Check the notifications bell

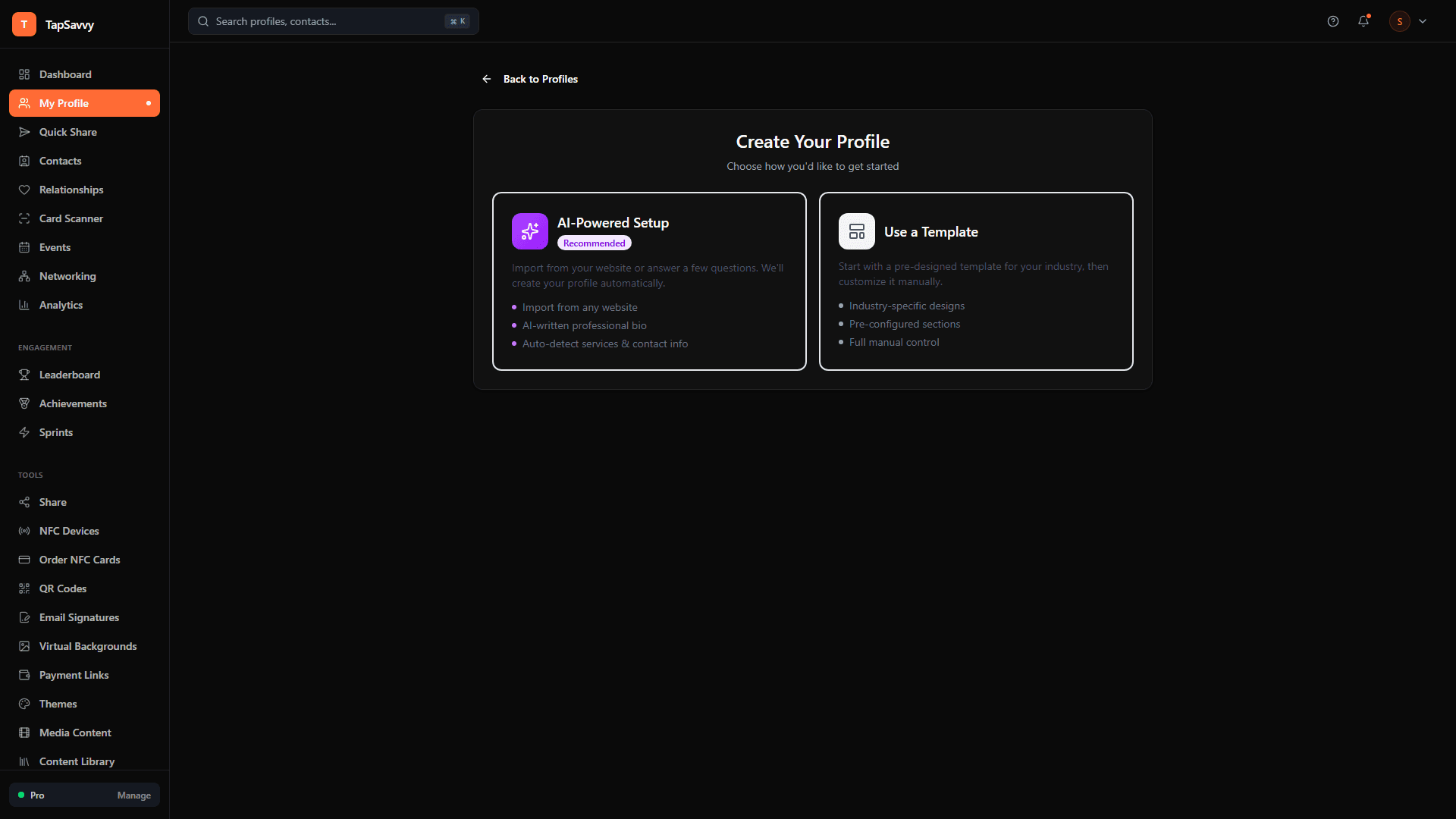[x=1363, y=21]
